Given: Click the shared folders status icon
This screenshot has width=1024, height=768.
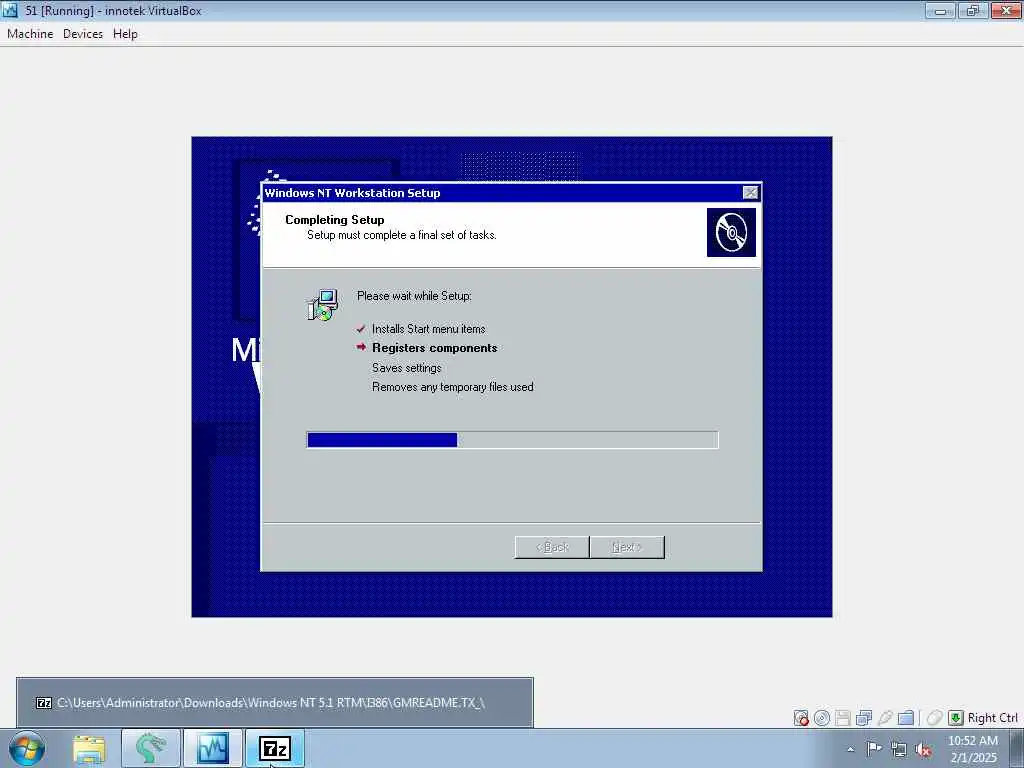Looking at the screenshot, I should 906,718.
